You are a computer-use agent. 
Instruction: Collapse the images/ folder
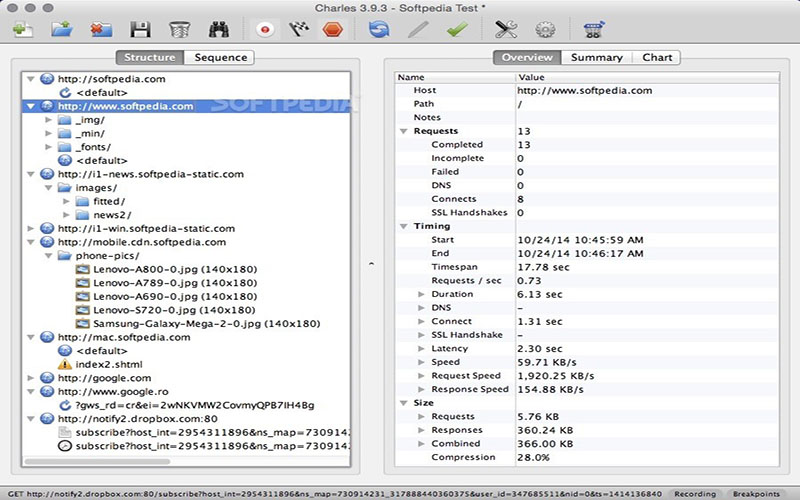[48, 188]
